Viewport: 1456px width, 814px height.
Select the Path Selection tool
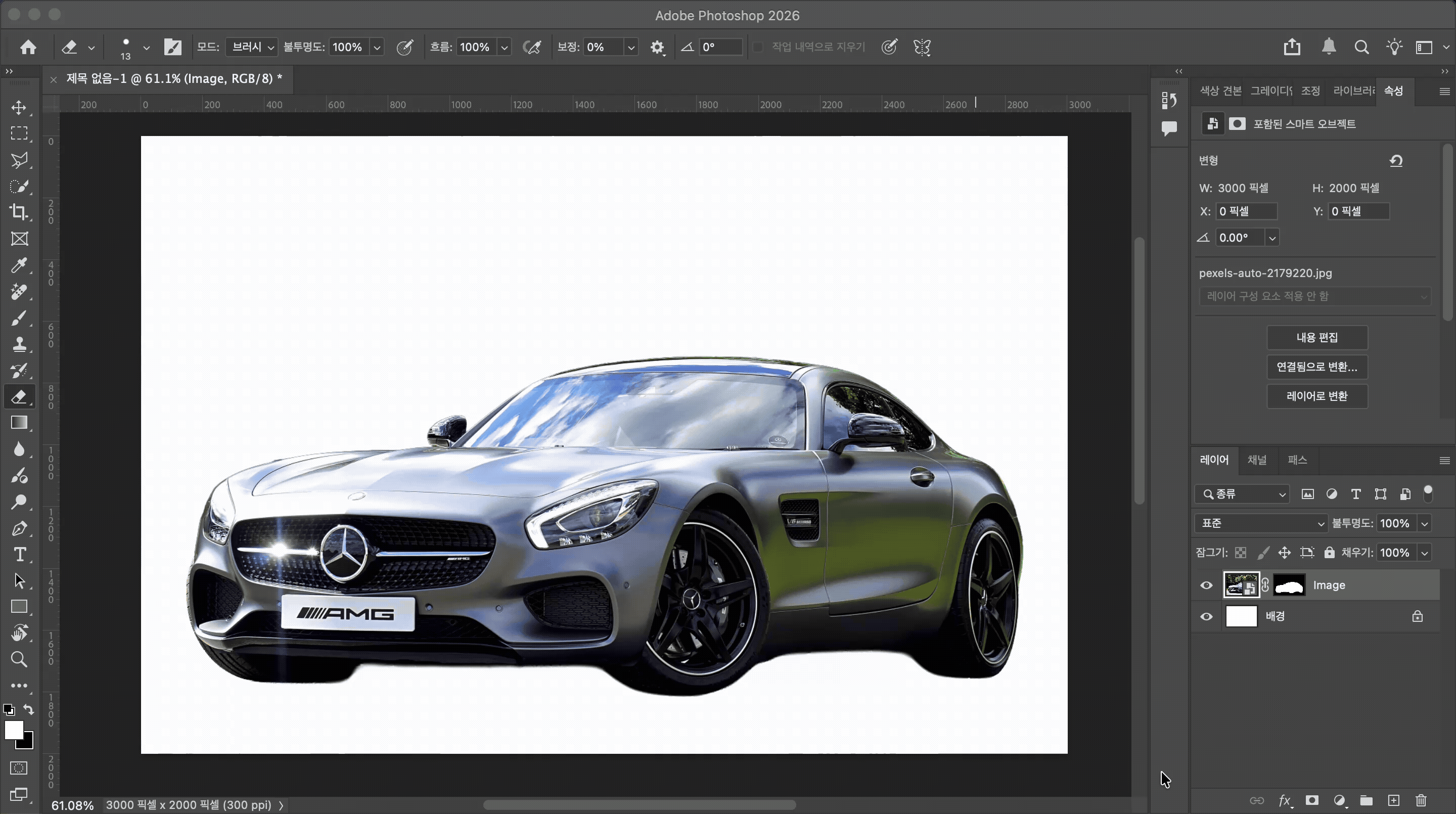[x=19, y=581]
